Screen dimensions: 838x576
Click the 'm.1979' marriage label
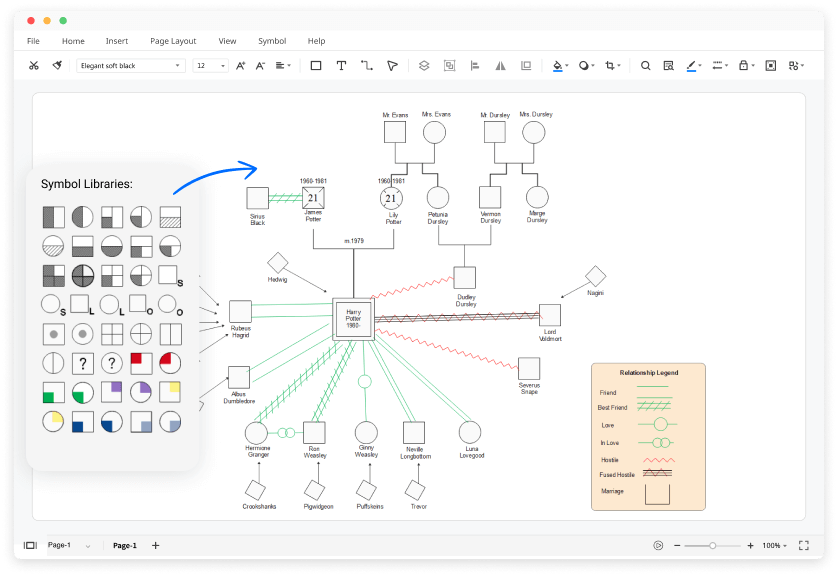tap(354, 241)
